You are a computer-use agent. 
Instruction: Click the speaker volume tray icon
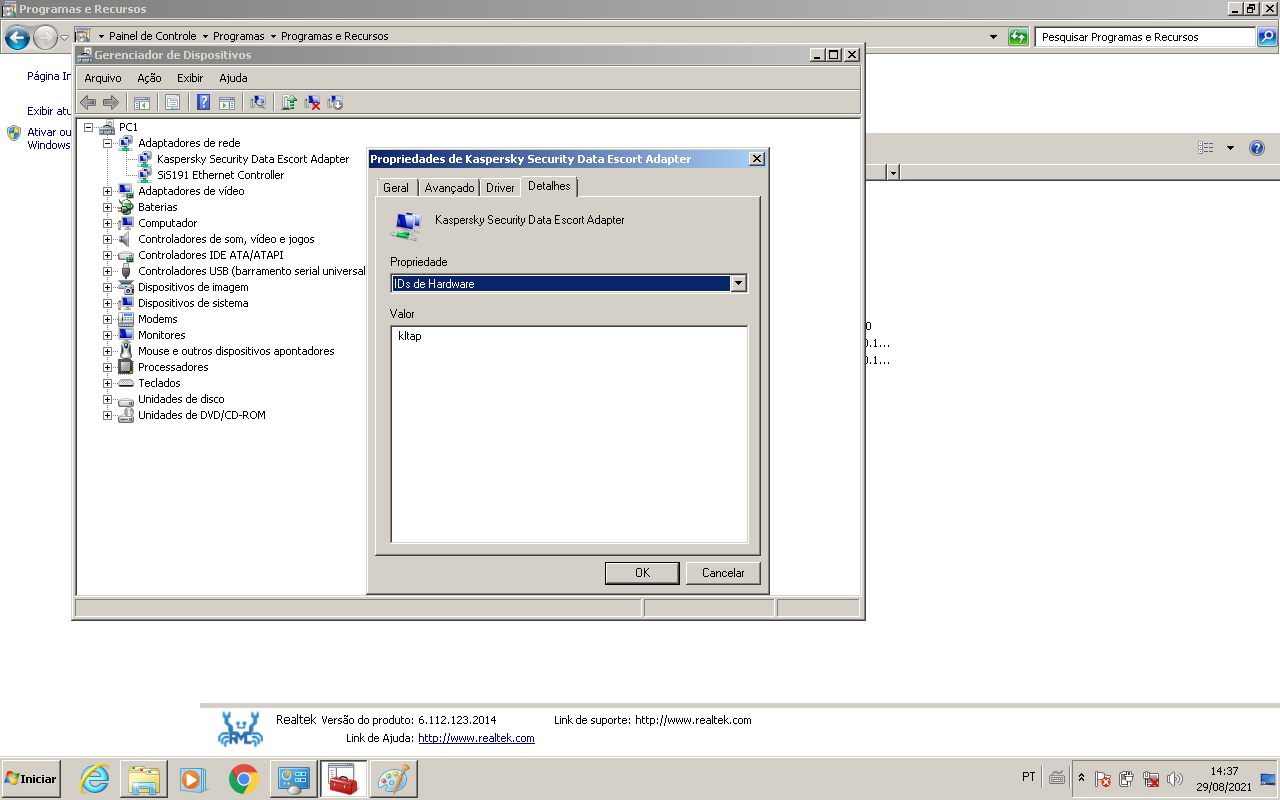[x=1175, y=779]
